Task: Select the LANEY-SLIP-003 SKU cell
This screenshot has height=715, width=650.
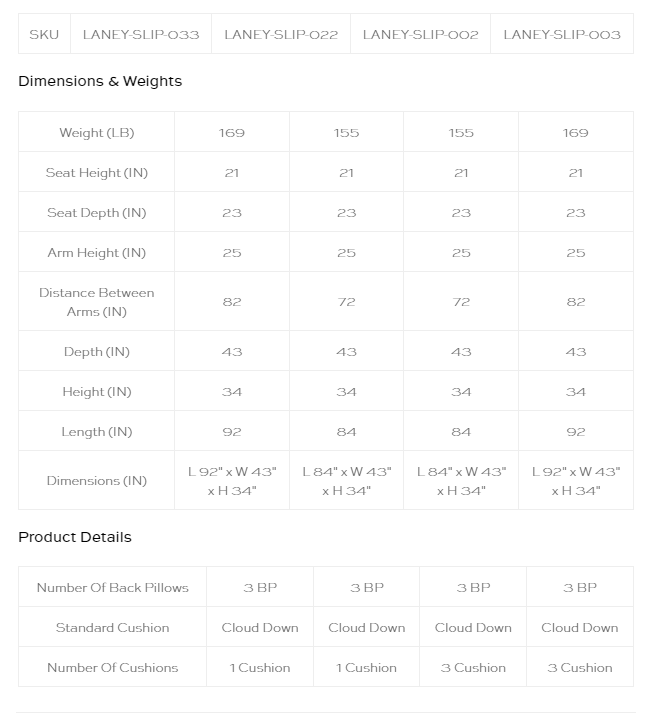Action: click(x=562, y=34)
